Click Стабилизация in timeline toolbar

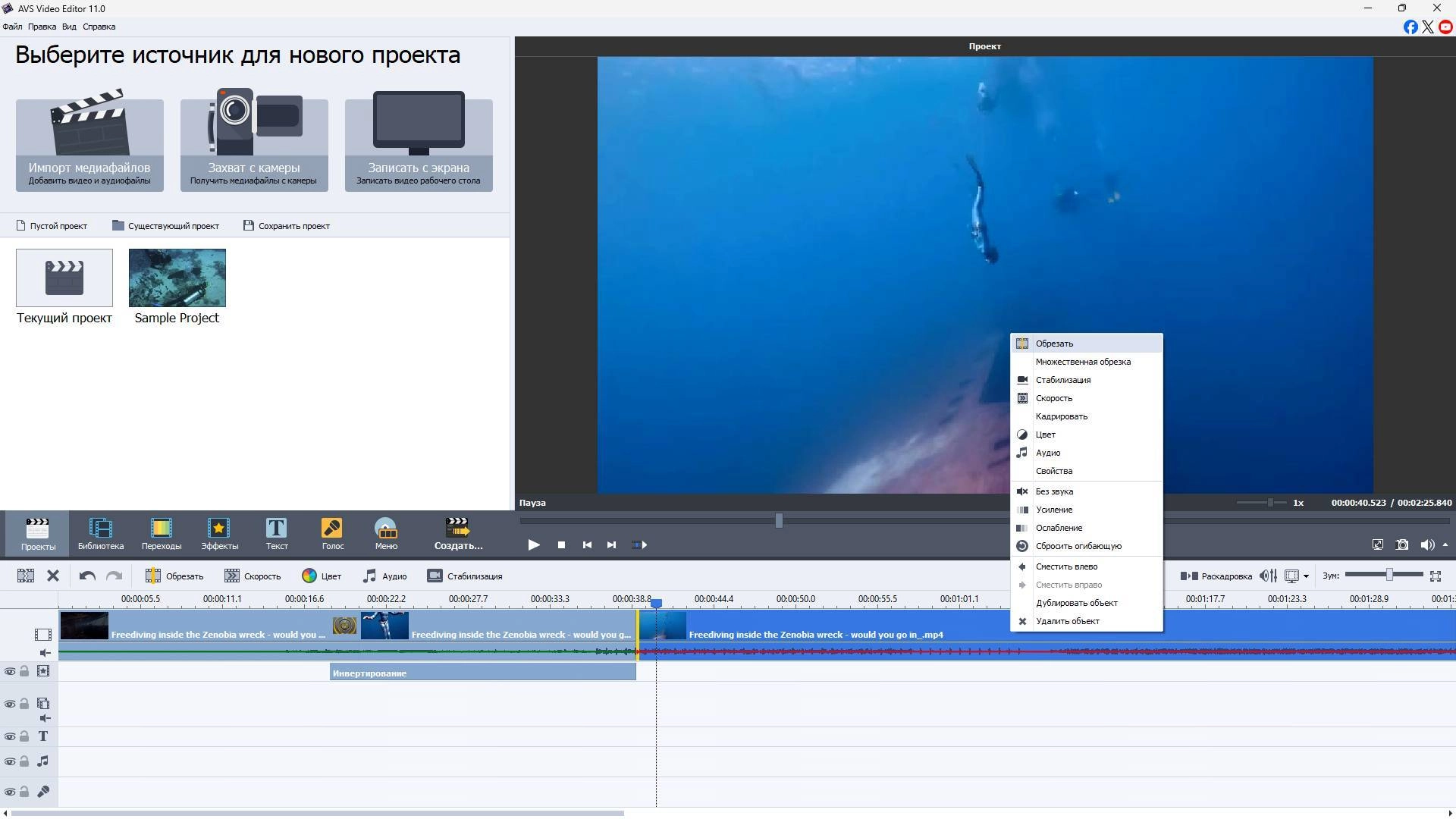[464, 576]
